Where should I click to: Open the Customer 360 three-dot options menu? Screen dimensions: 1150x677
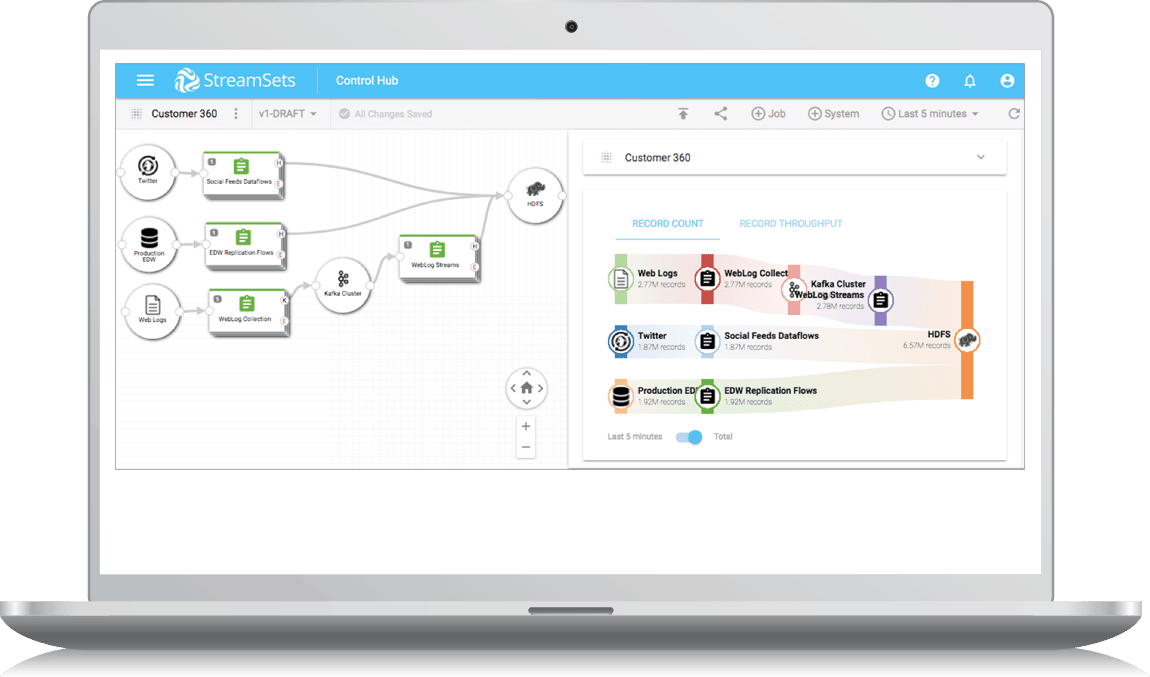click(235, 114)
